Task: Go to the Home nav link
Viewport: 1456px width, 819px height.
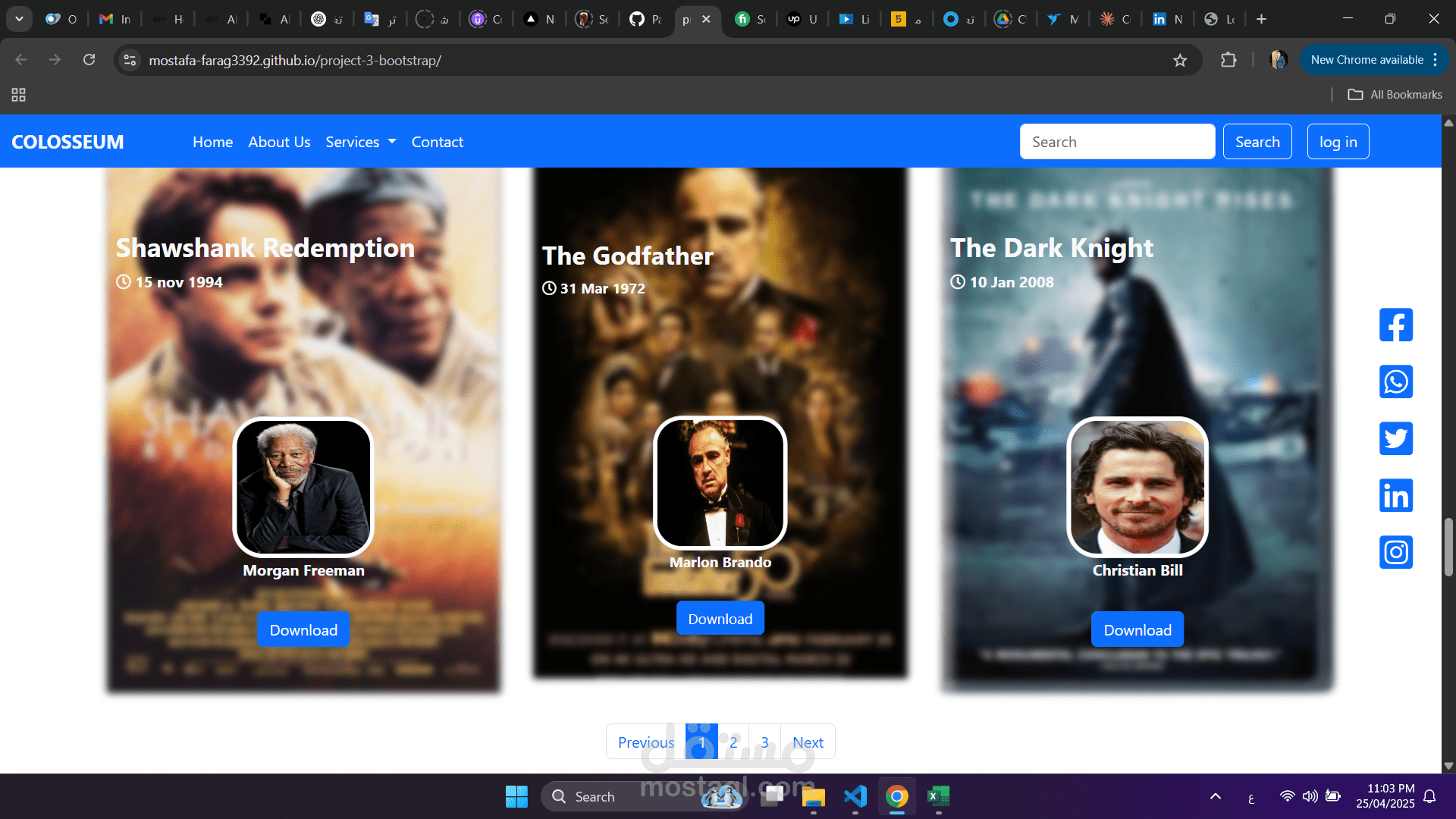Action: (212, 142)
